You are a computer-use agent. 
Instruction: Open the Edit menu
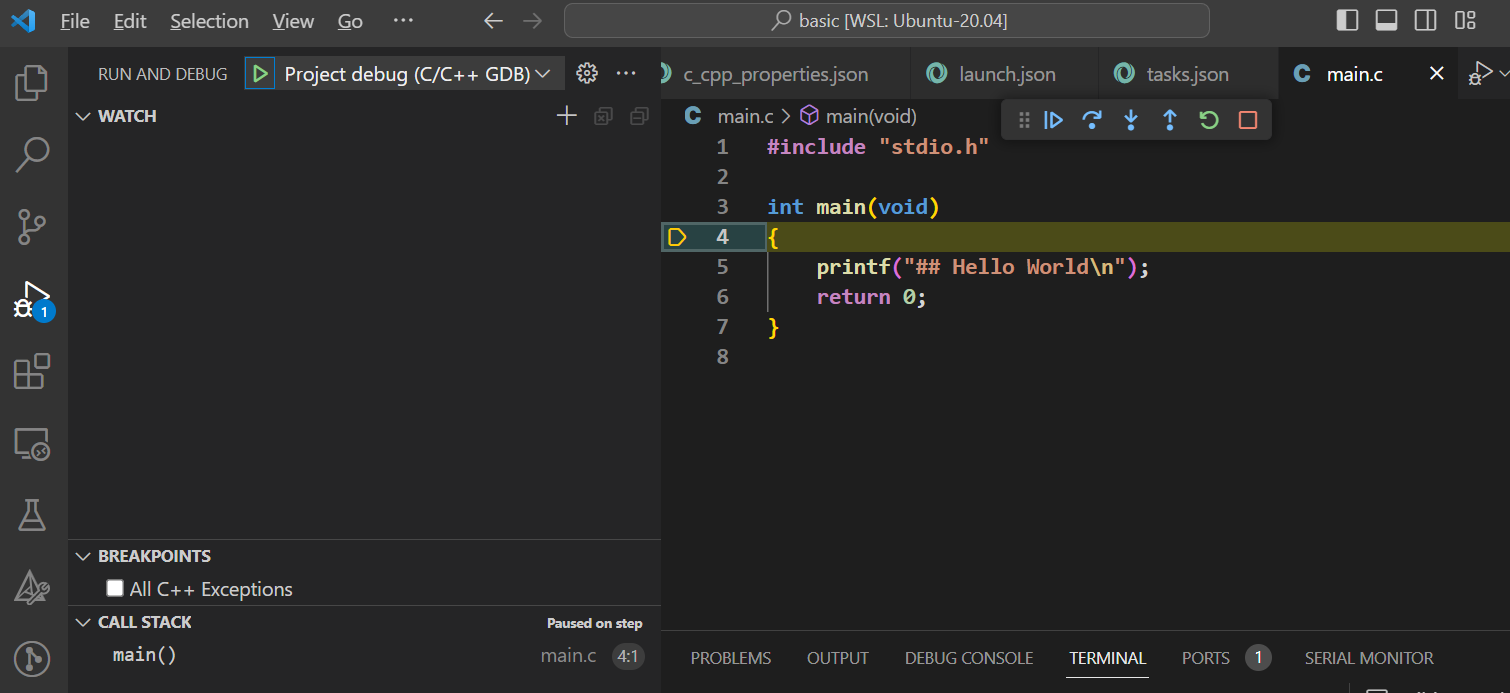tap(130, 21)
